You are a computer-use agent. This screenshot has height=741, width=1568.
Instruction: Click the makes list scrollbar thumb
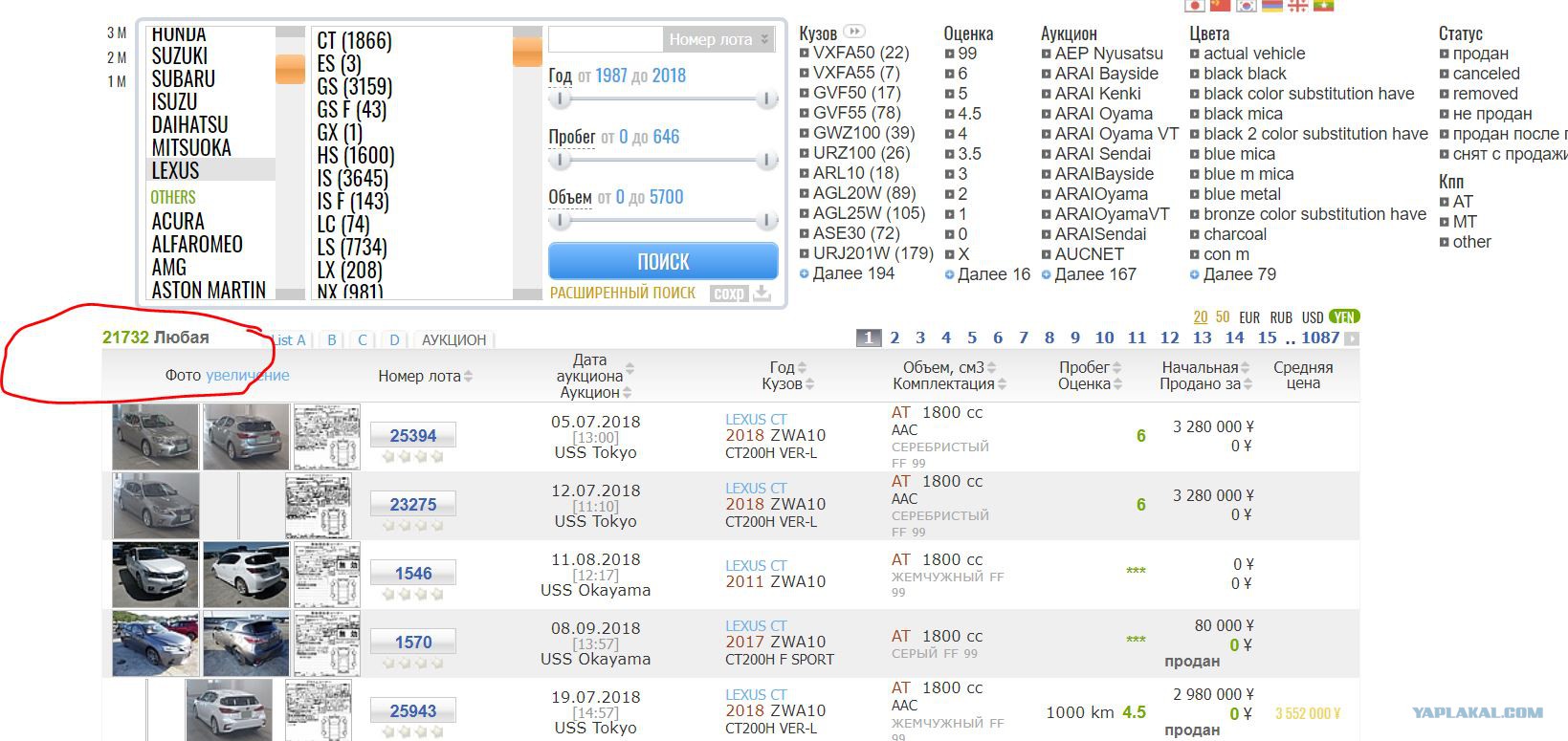pyautogui.click(x=290, y=69)
